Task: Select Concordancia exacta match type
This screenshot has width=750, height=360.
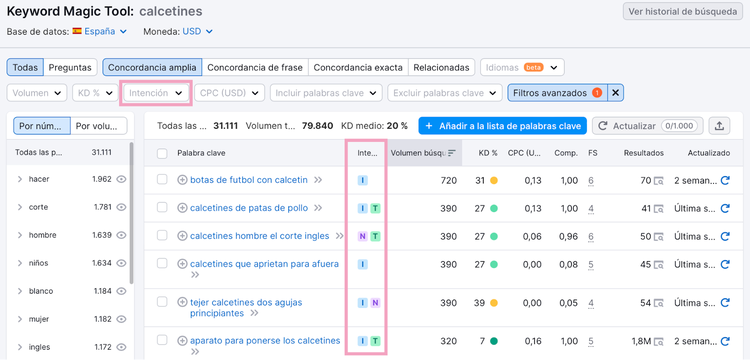Action: click(358, 67)
